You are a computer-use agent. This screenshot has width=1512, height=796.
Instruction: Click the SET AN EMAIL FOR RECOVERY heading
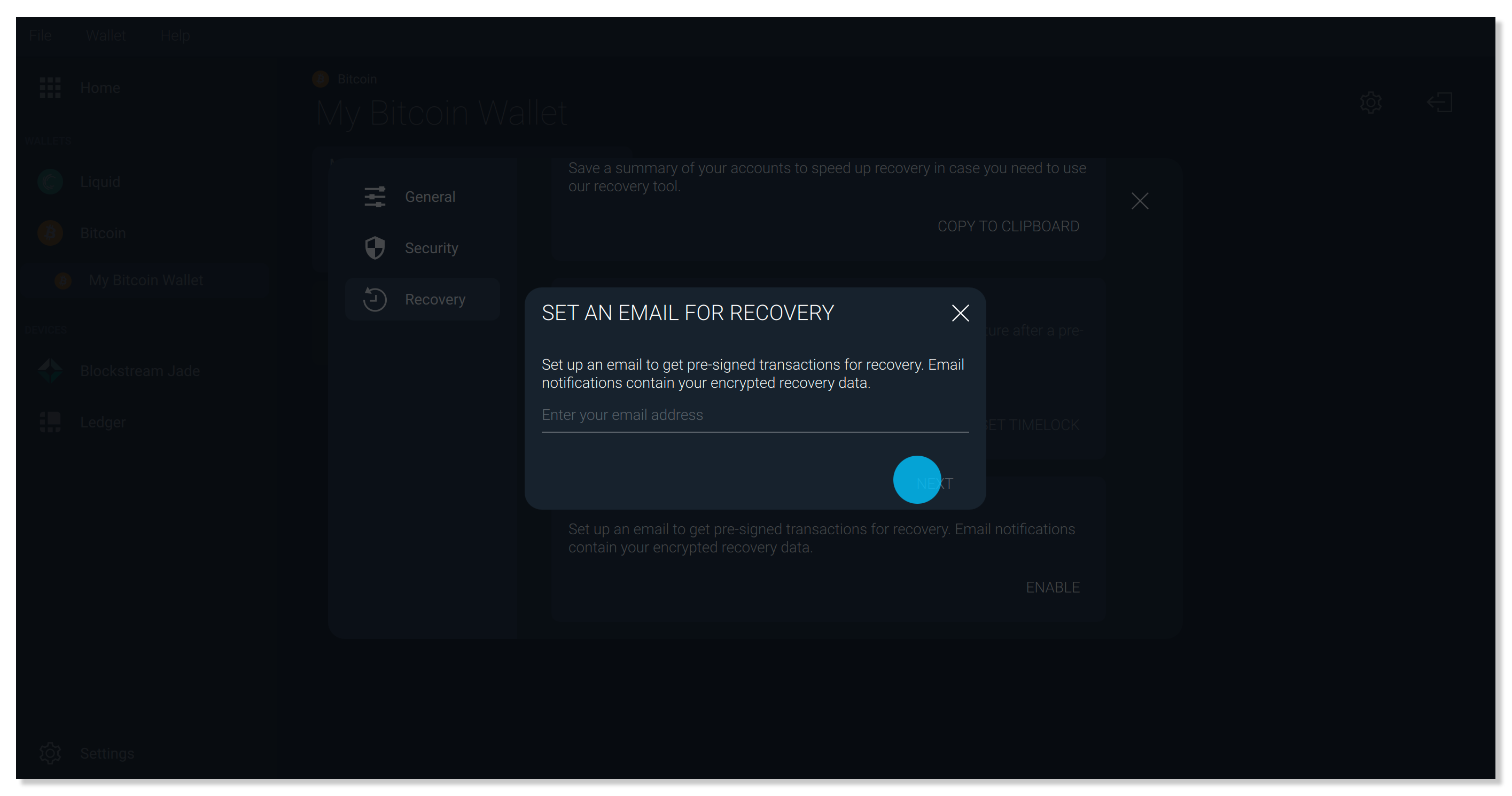[x=687, y=313]
